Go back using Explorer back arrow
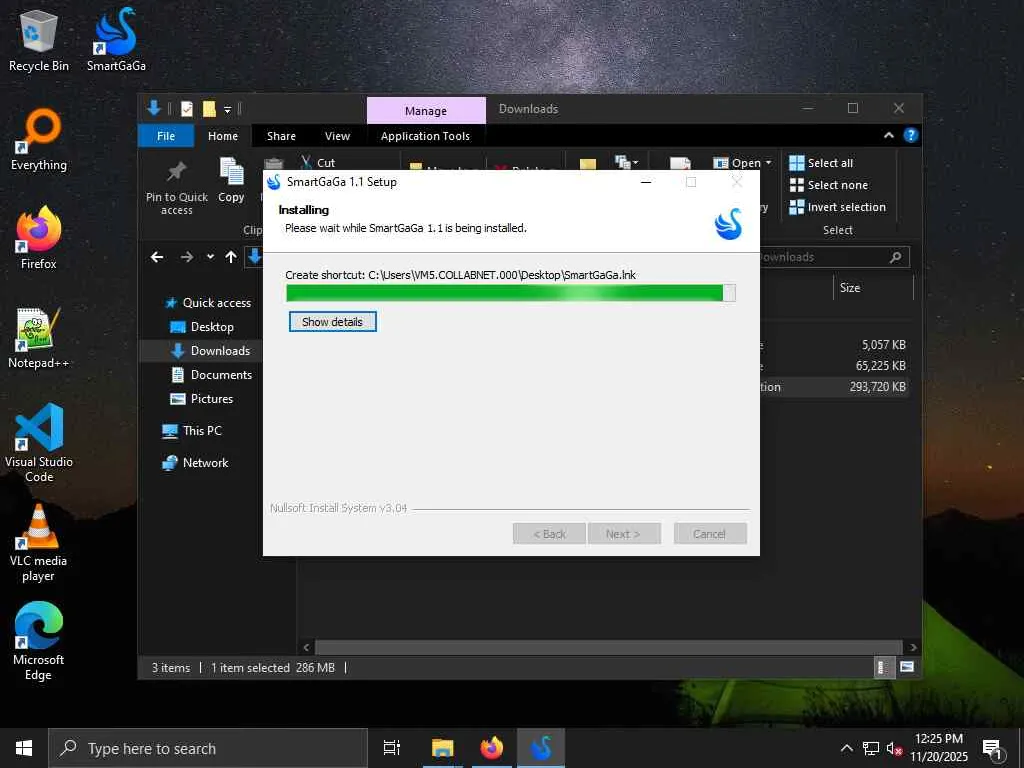This screenshot has width=1024, height=768. pyautogui.click(x=157, y=257)
